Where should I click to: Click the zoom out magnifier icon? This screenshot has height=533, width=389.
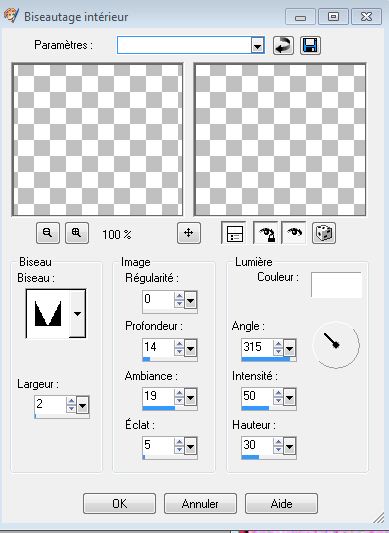click(48, 233)
